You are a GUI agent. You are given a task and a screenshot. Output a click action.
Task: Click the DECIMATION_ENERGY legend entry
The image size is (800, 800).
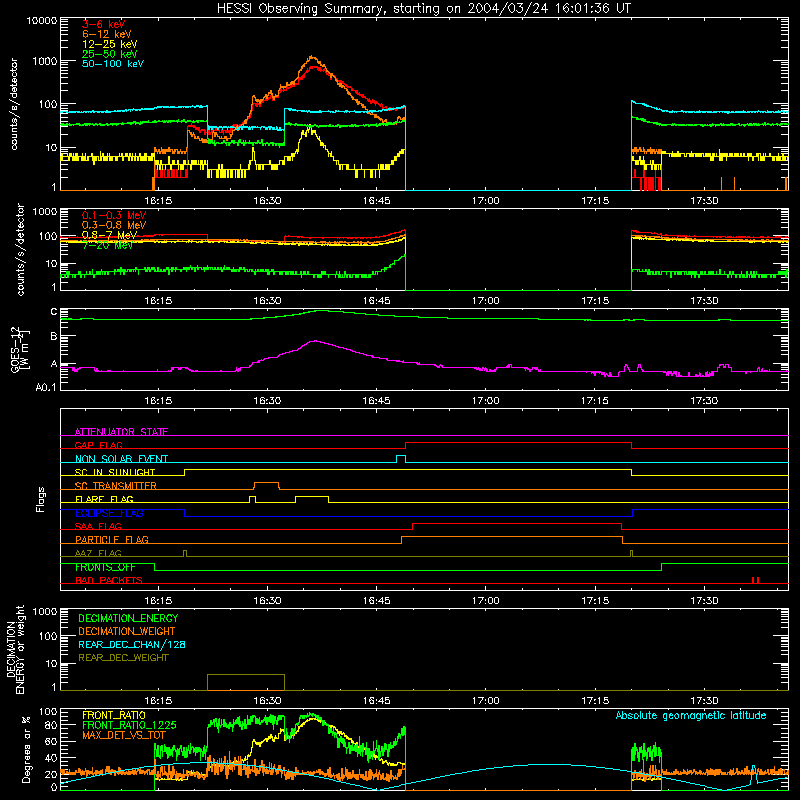pos(128,618)
